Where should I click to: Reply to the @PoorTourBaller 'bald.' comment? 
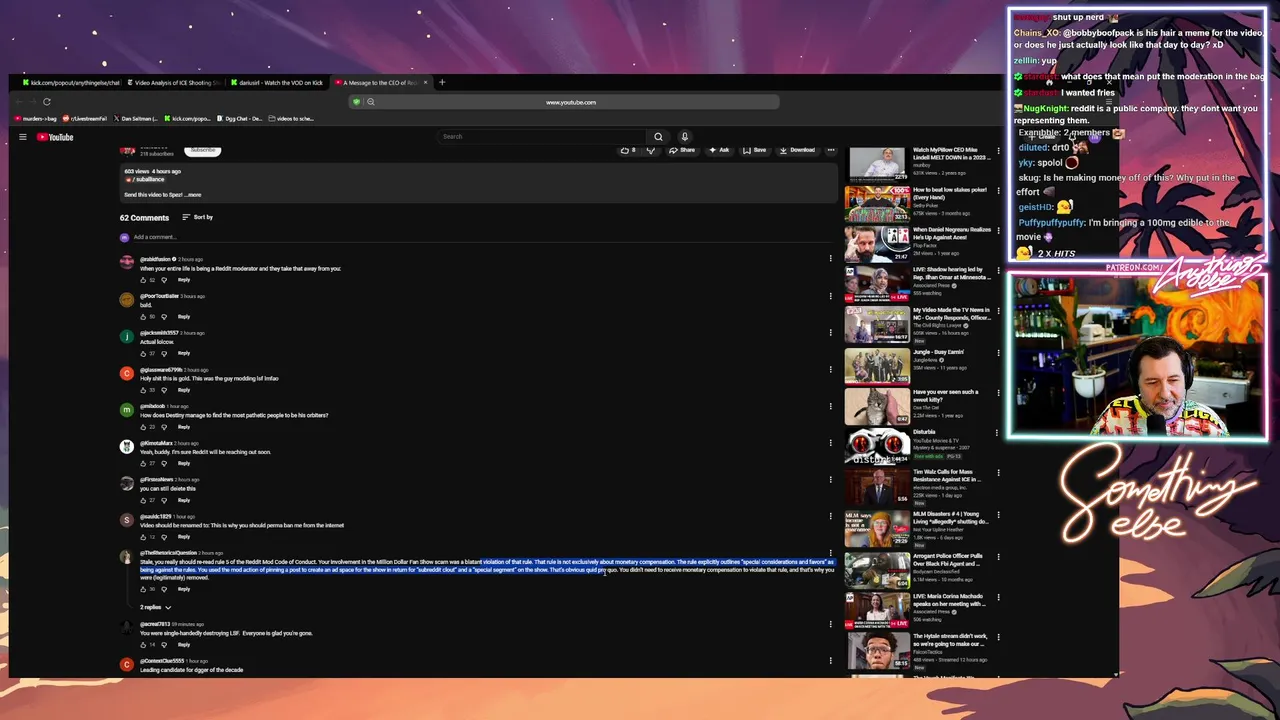click(x=184, y=317)
